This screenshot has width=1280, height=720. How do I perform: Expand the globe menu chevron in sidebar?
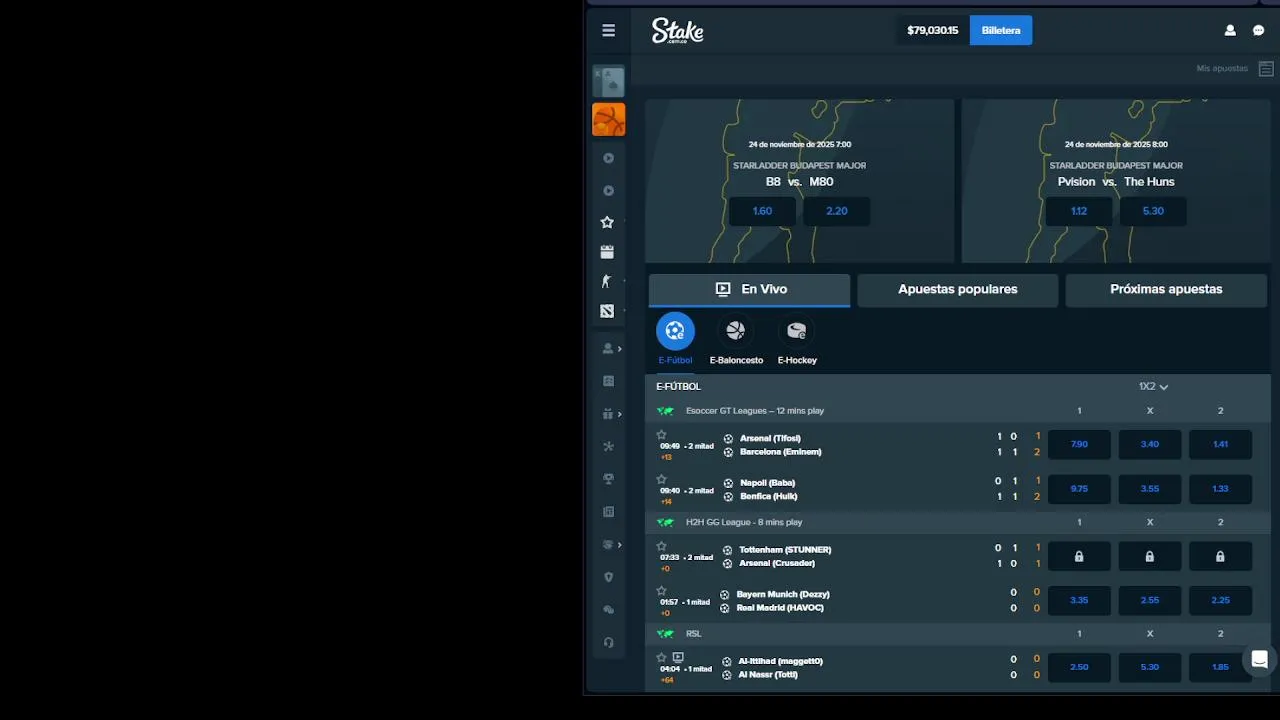[x=620, y=545]
